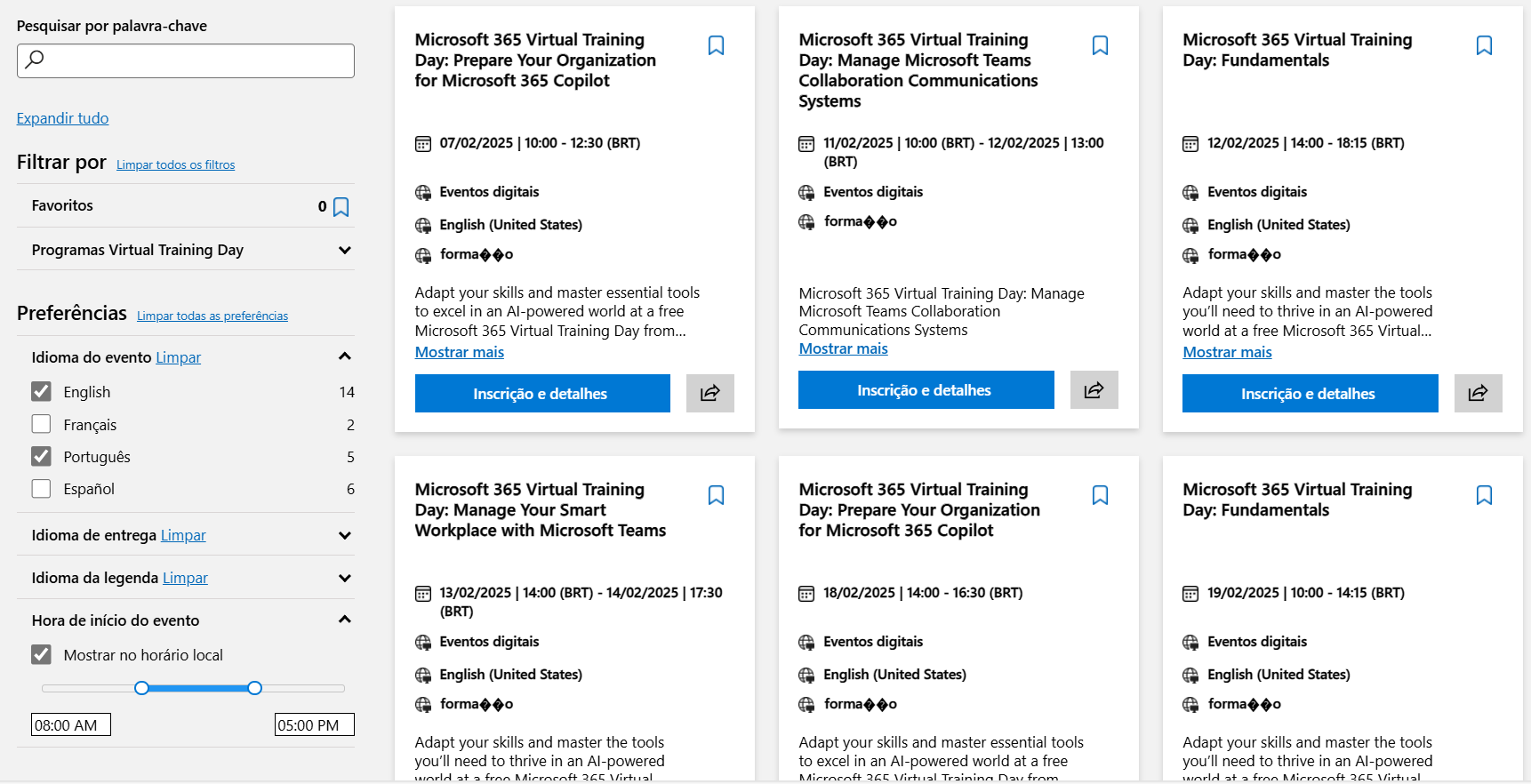Expand Programas Virtual Training Day filter
1531x784 pixels.
[x=186, y=250]
